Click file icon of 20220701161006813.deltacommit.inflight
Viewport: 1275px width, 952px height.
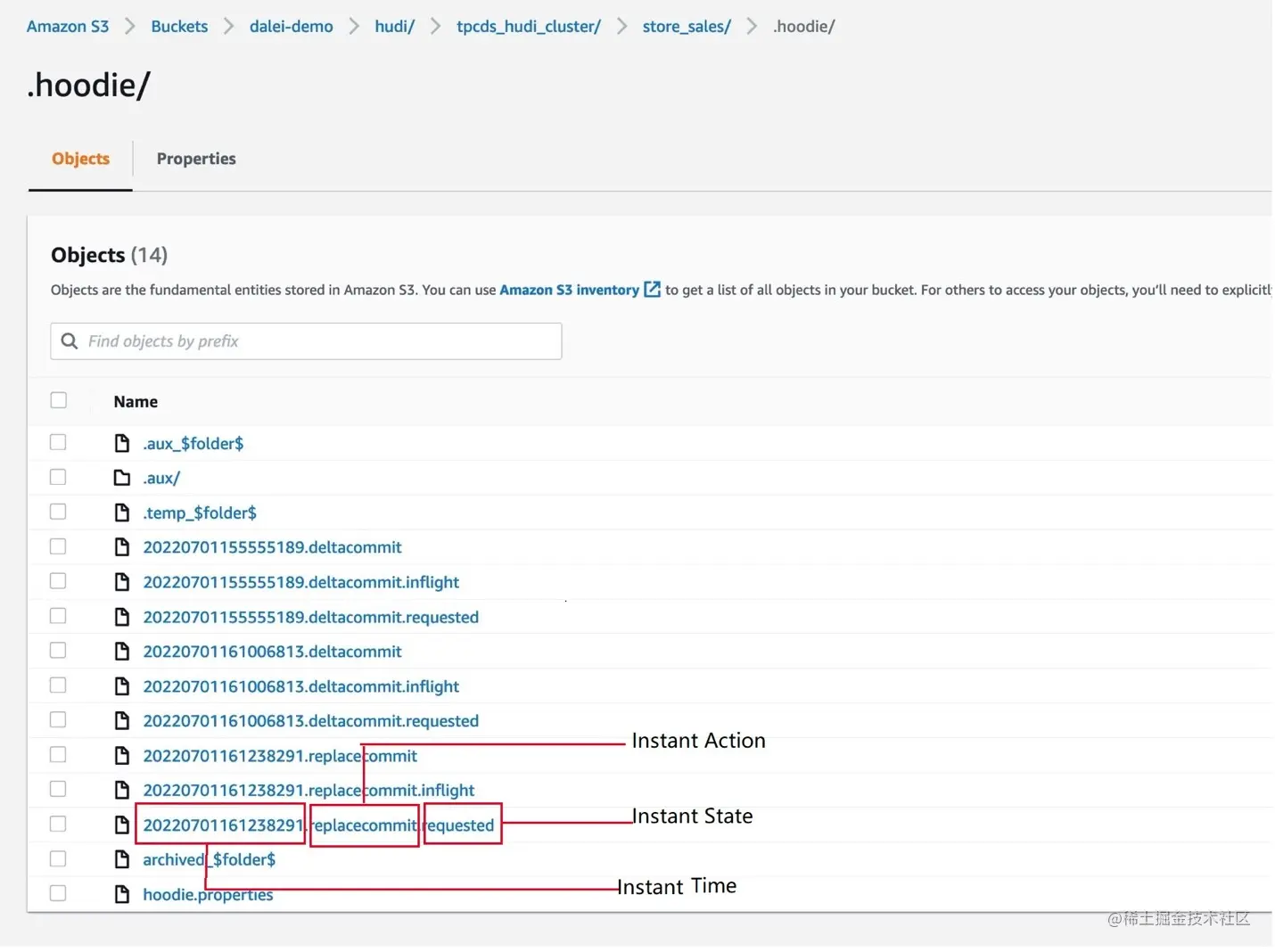click(122, 686)
